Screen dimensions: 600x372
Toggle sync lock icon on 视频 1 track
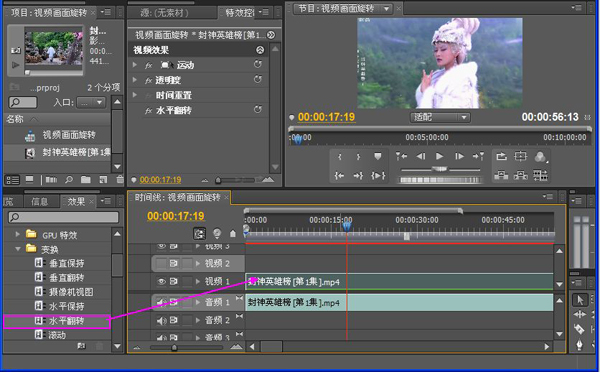pyautogui.click(x=174, y=282)
